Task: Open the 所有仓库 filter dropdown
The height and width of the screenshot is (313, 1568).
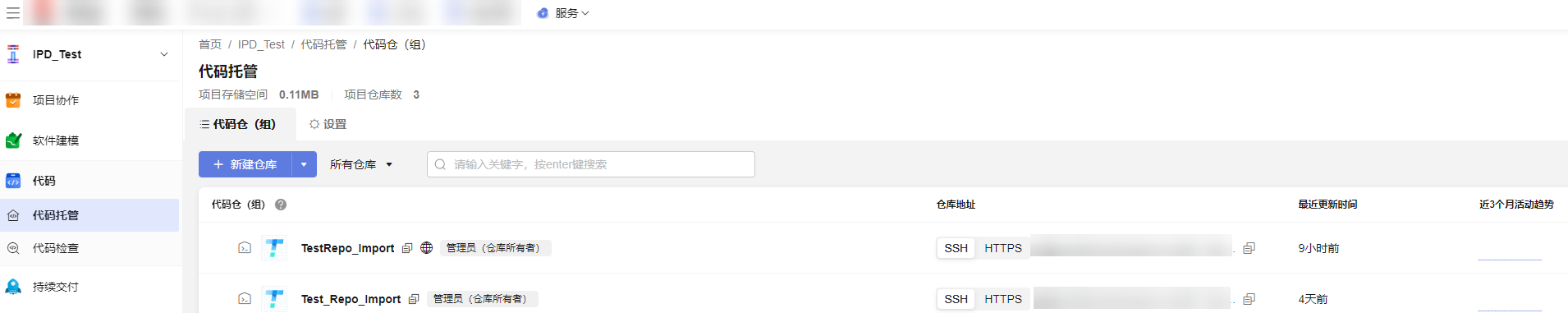Action: pyautogui.click(x=361, y=164)
